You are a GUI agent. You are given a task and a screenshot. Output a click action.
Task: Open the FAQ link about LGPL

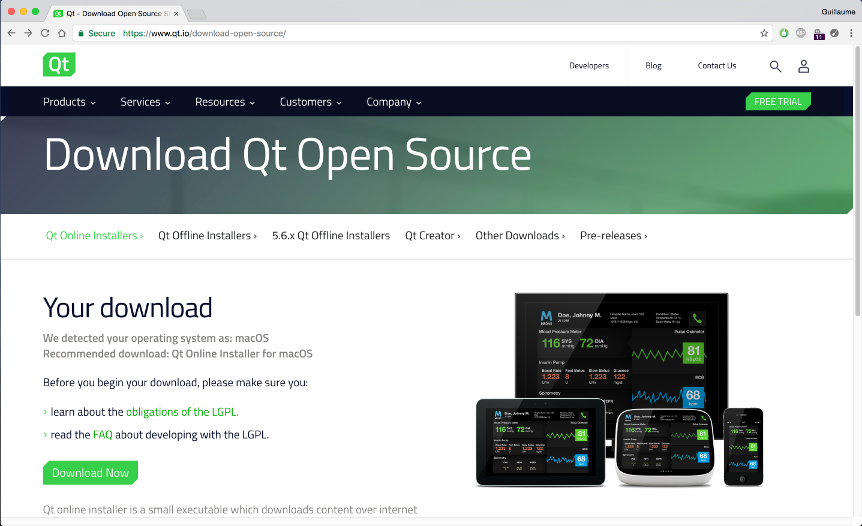coord(103,434)
